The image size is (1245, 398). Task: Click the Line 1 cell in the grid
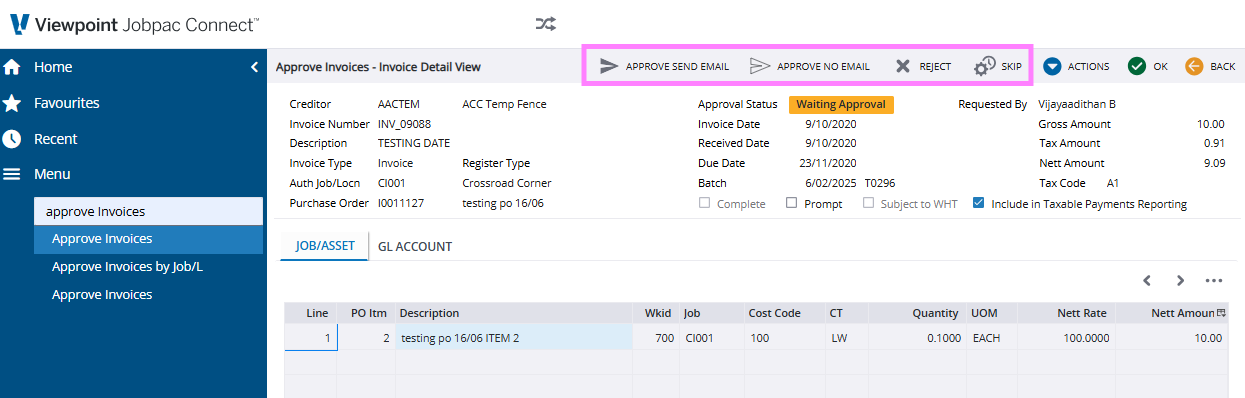coord(310,338)
